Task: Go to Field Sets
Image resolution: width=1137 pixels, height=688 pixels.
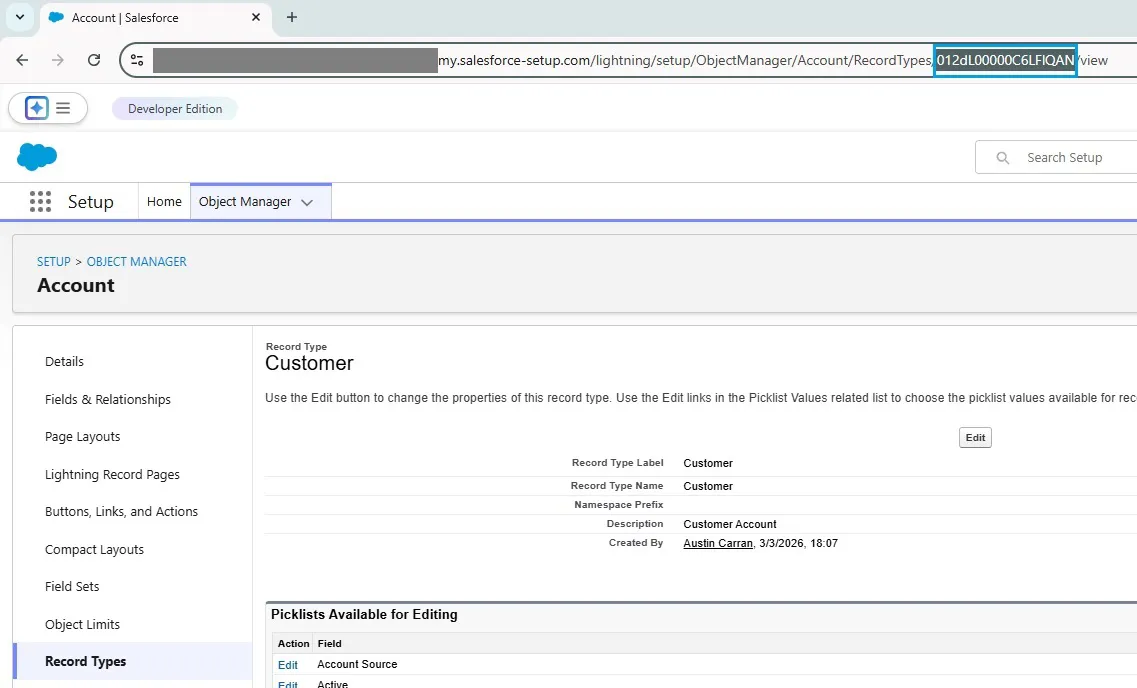Action: tap(72, 587)
